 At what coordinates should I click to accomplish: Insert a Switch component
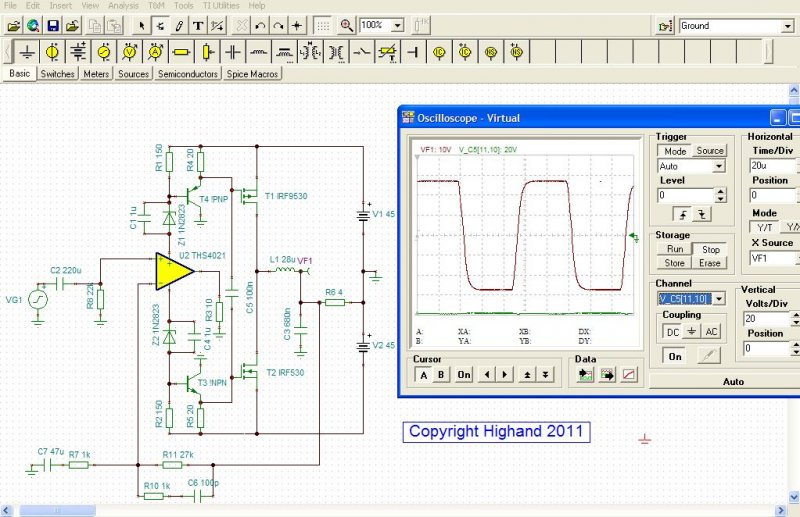tap(362, 52)
